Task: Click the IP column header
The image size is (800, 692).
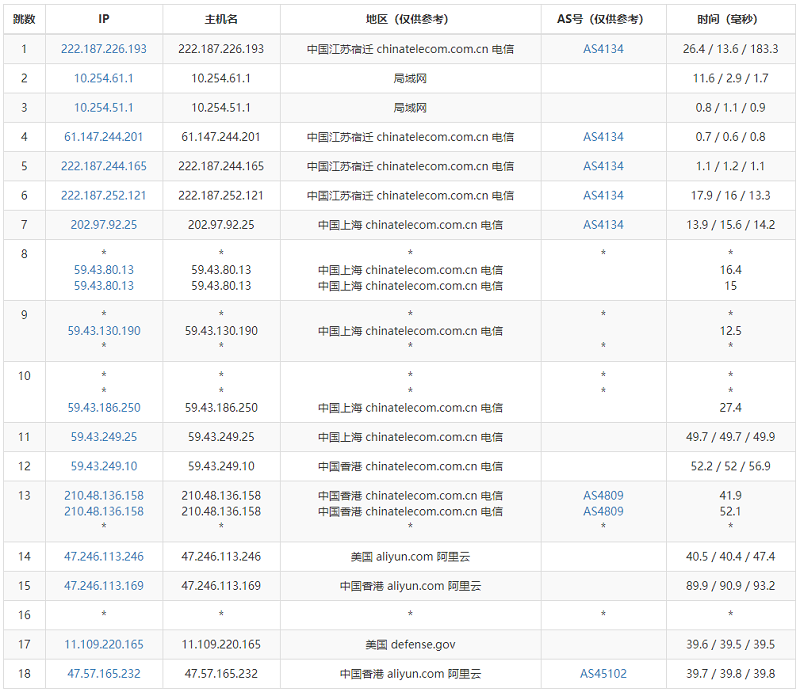Action: point(104,19)
